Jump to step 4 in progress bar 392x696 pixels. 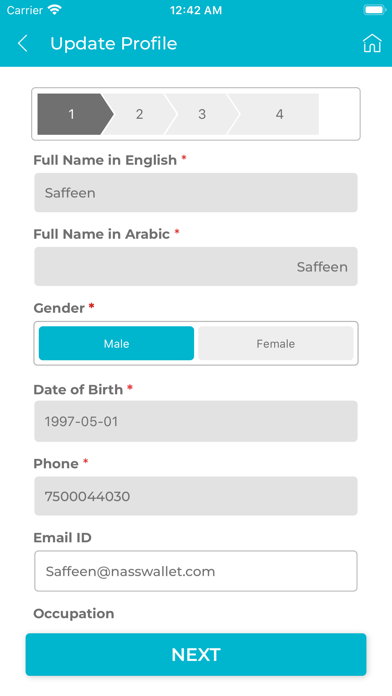click(279, 114)
